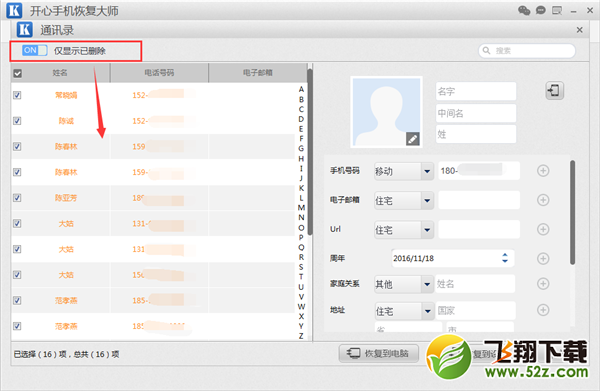Jump to letter C in index

[x=301, y=109]
